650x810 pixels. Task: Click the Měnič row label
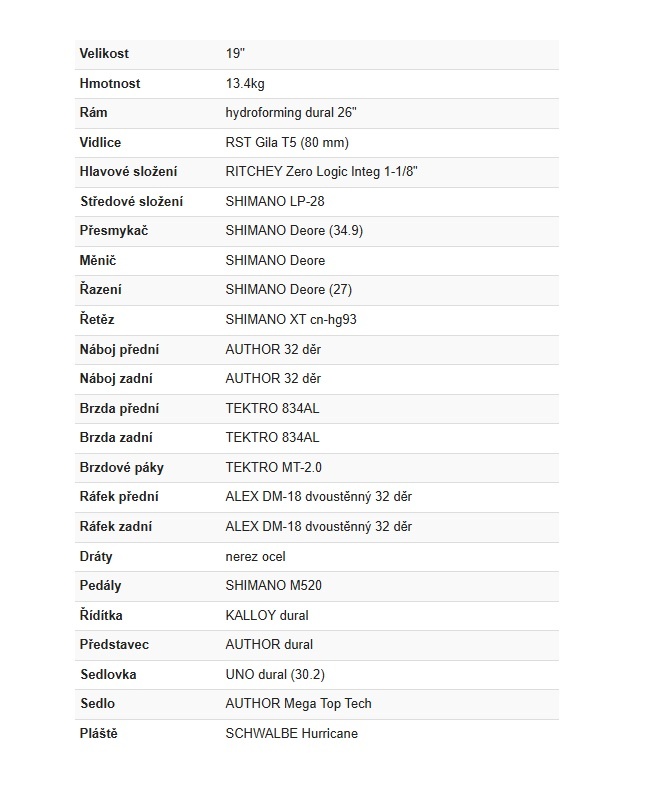(x=100, y=261)
